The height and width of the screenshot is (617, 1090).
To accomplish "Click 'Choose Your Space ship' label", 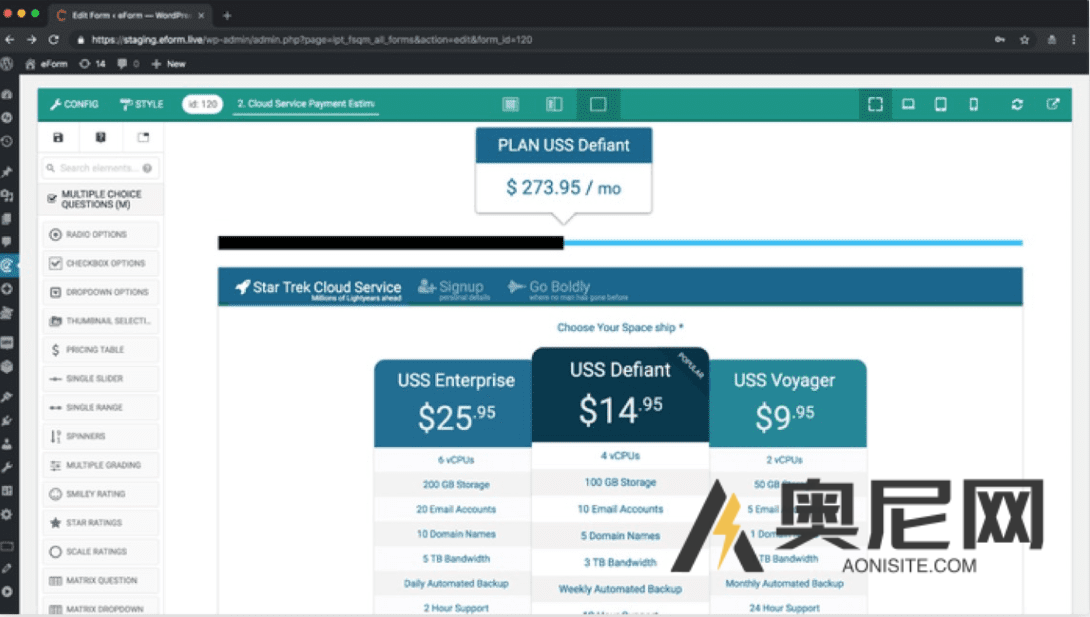I will 619,328.
